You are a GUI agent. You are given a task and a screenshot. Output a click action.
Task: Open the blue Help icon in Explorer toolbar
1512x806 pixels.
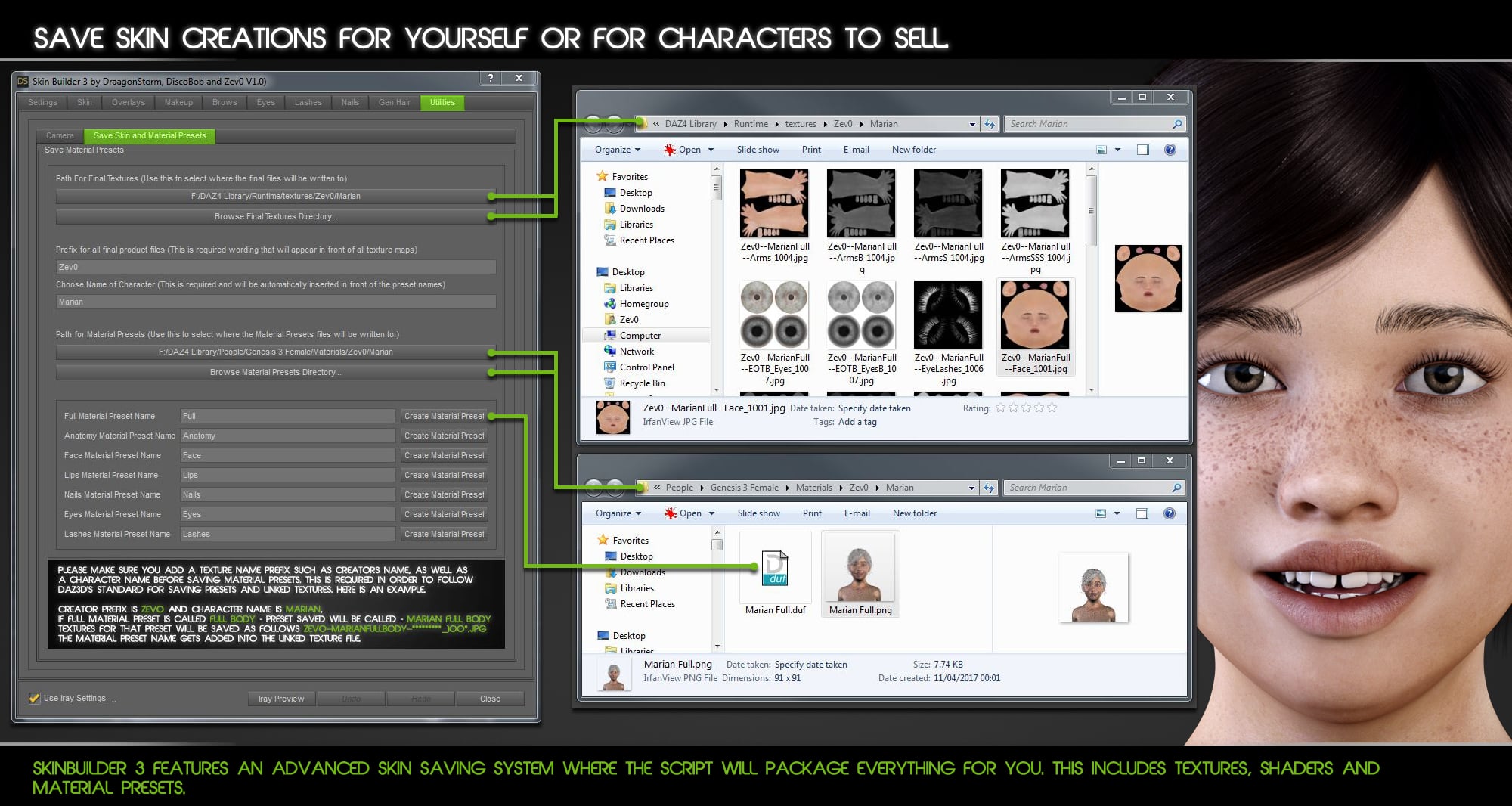1170,149
